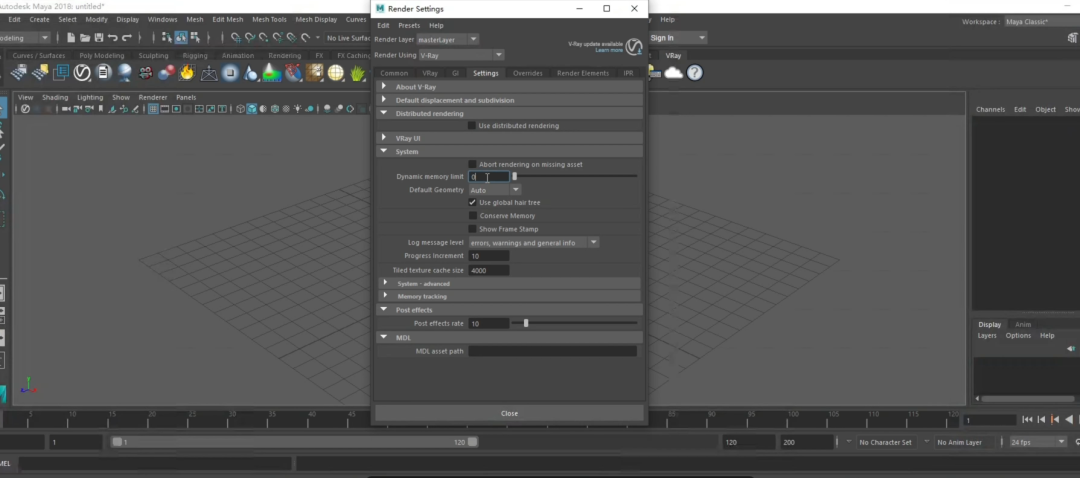Click the V-Ray help question mark icon

click(694, 72)
